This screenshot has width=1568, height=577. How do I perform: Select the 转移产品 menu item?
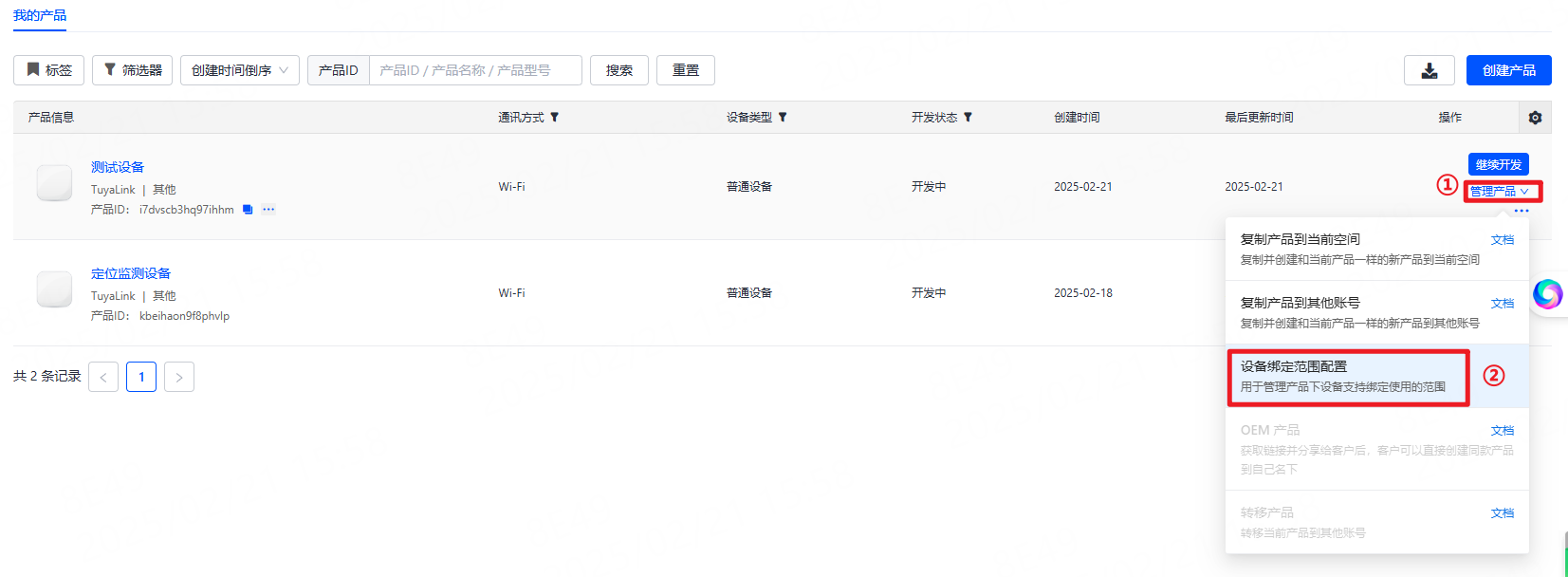tap(1376, 522)
